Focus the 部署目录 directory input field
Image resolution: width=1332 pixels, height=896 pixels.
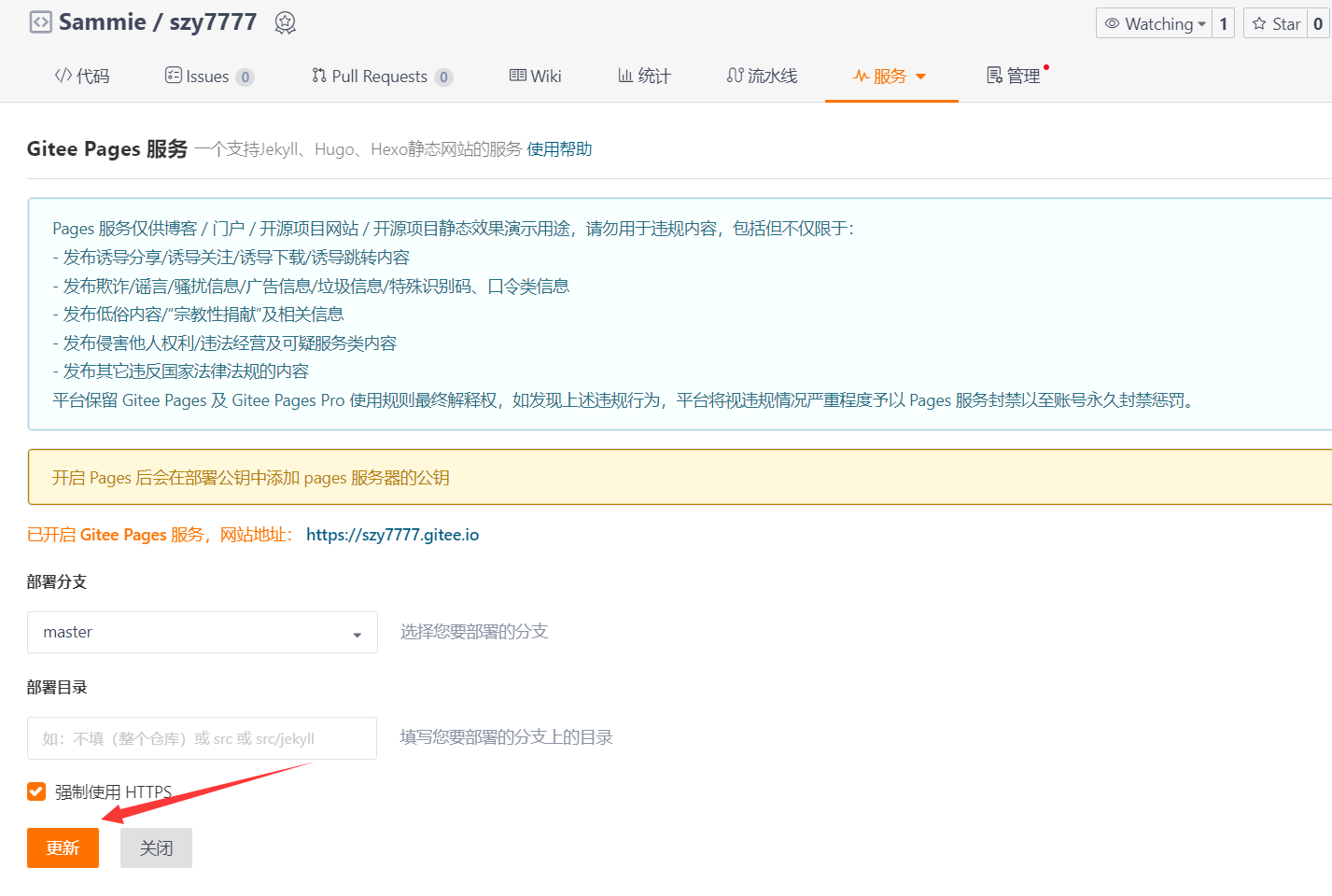point(202,738)
